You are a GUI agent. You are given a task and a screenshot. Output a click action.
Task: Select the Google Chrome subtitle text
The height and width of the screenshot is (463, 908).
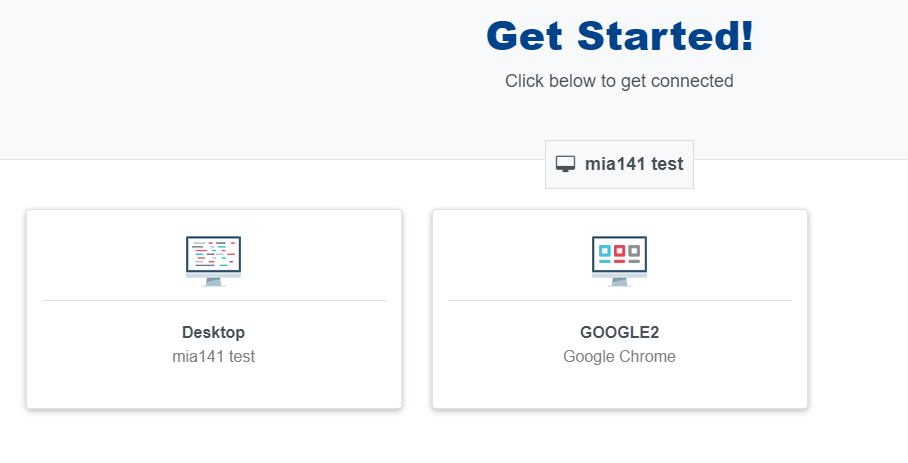[619, 357]
